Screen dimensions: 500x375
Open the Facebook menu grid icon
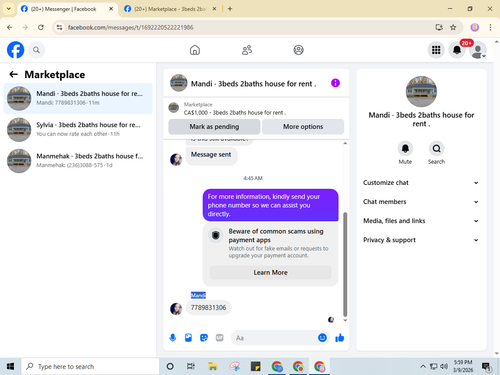(436, 50)
